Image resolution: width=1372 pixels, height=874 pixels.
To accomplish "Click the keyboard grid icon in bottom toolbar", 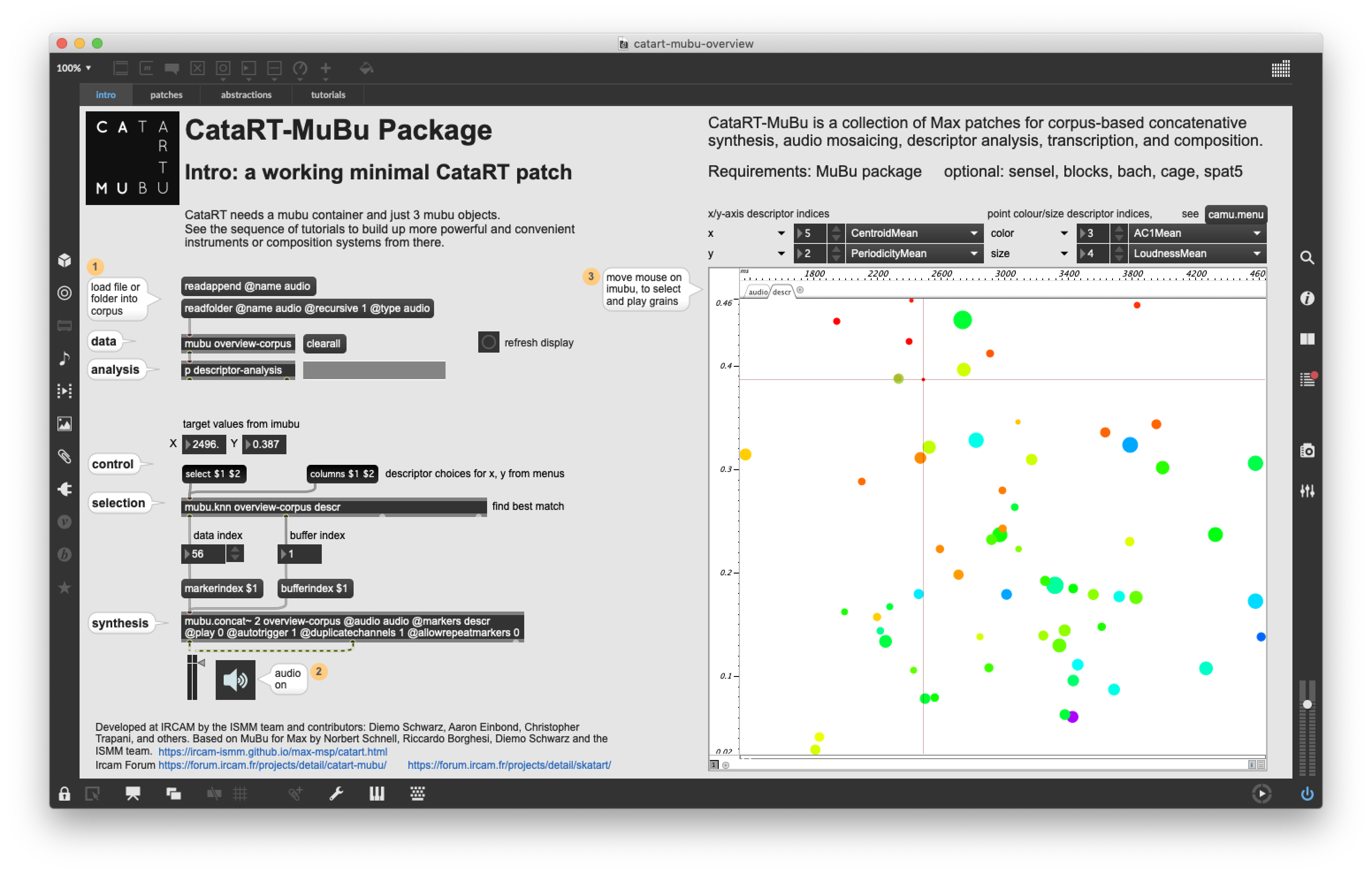I will 418,794.
